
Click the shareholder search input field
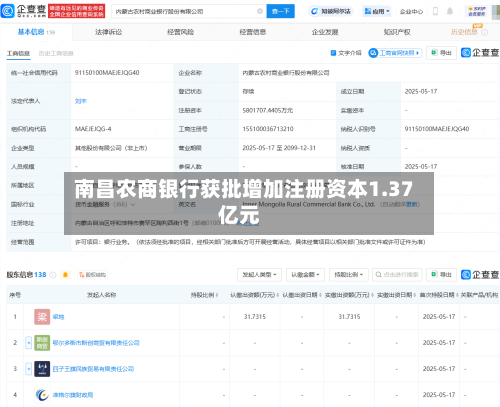tap(397, 275)
